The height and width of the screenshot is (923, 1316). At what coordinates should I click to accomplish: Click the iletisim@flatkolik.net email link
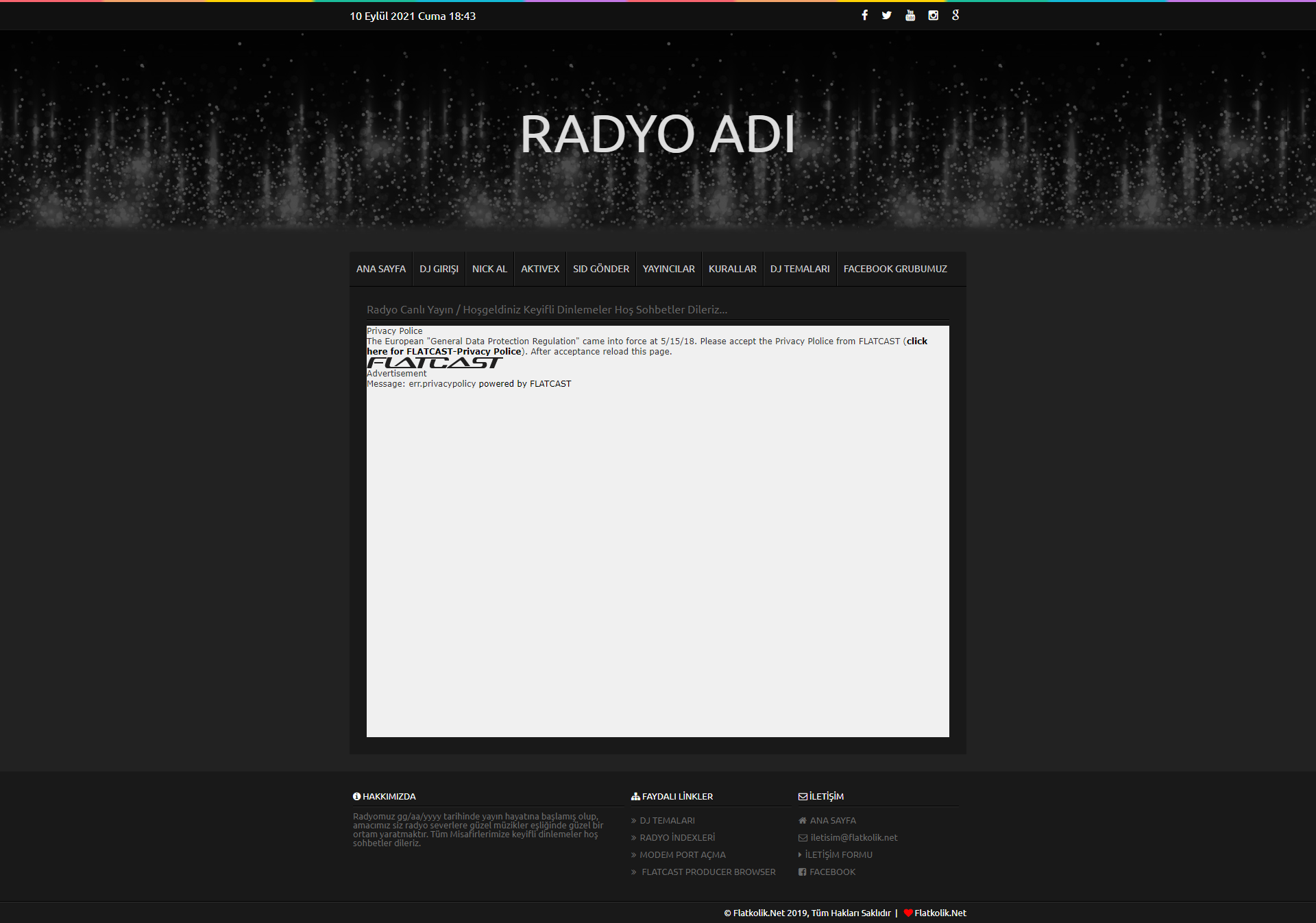tap(853, 837)
